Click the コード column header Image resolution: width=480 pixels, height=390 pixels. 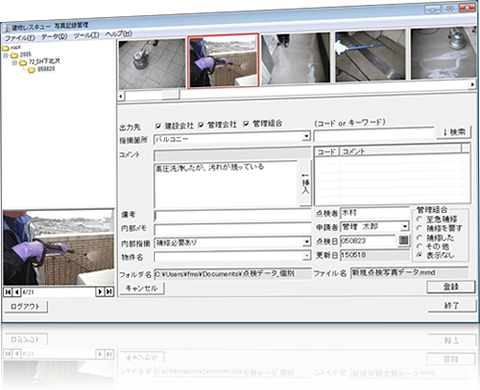point(327,152)
